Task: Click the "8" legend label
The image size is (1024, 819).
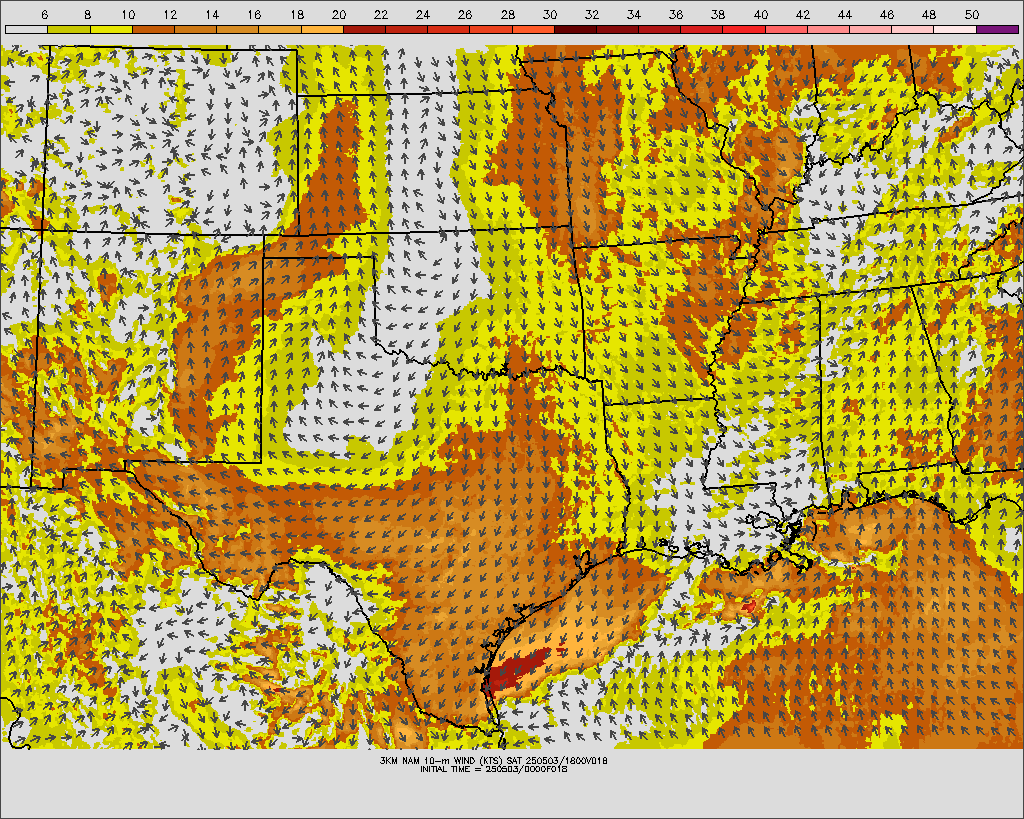Action: click(x=88, y=14)
